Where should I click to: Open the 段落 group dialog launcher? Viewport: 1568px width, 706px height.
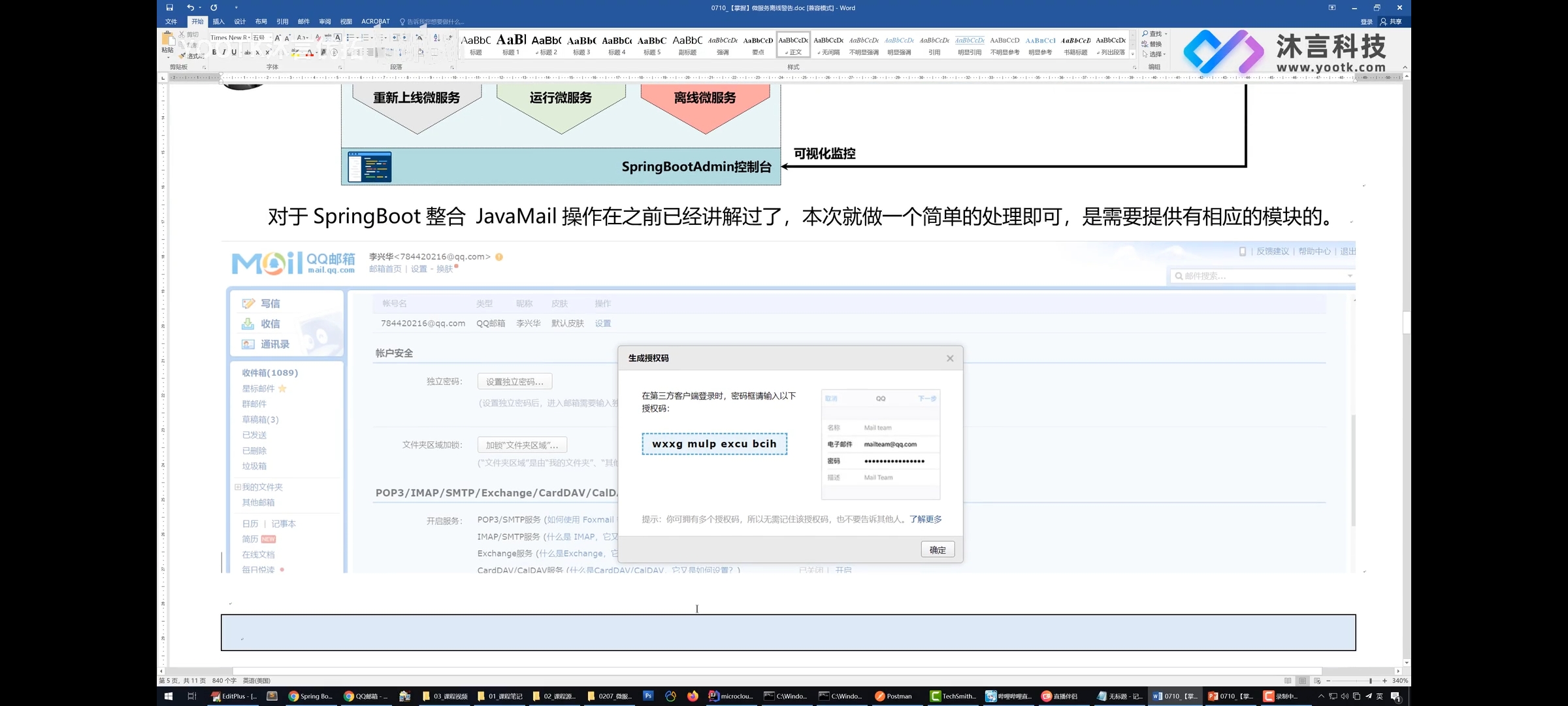click(452, 67)
